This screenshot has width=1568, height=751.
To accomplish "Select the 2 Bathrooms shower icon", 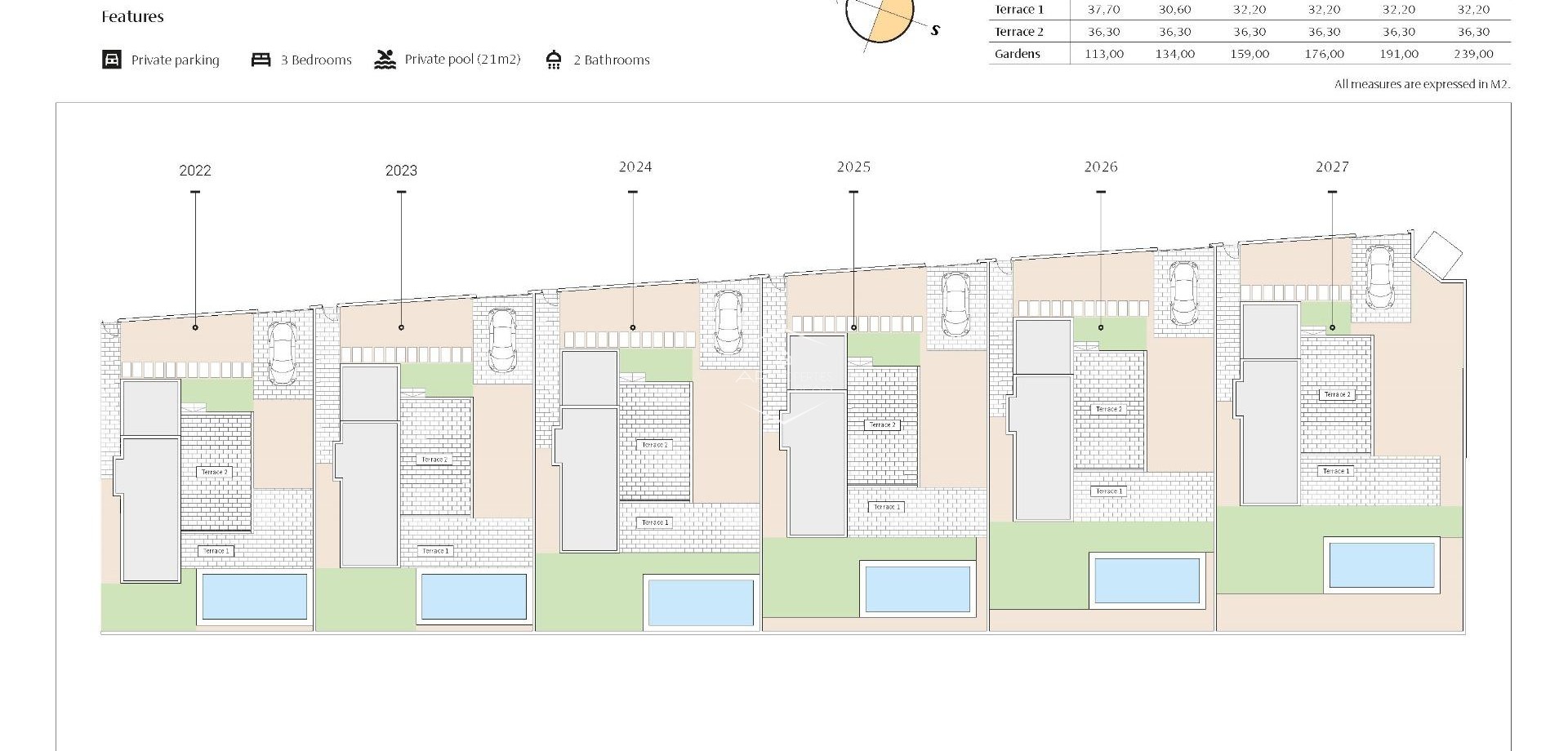I will (554, 59).
